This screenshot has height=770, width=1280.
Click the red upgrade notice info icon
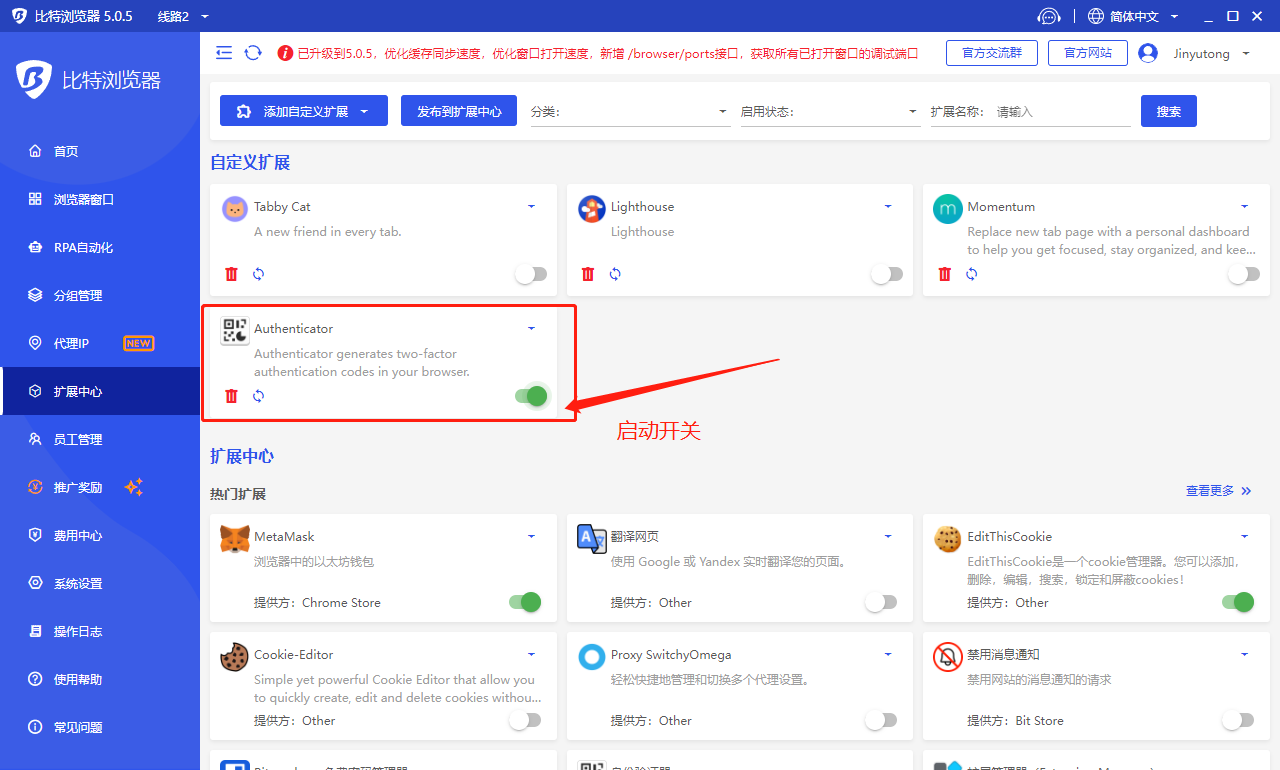click(x=286, y=53)
